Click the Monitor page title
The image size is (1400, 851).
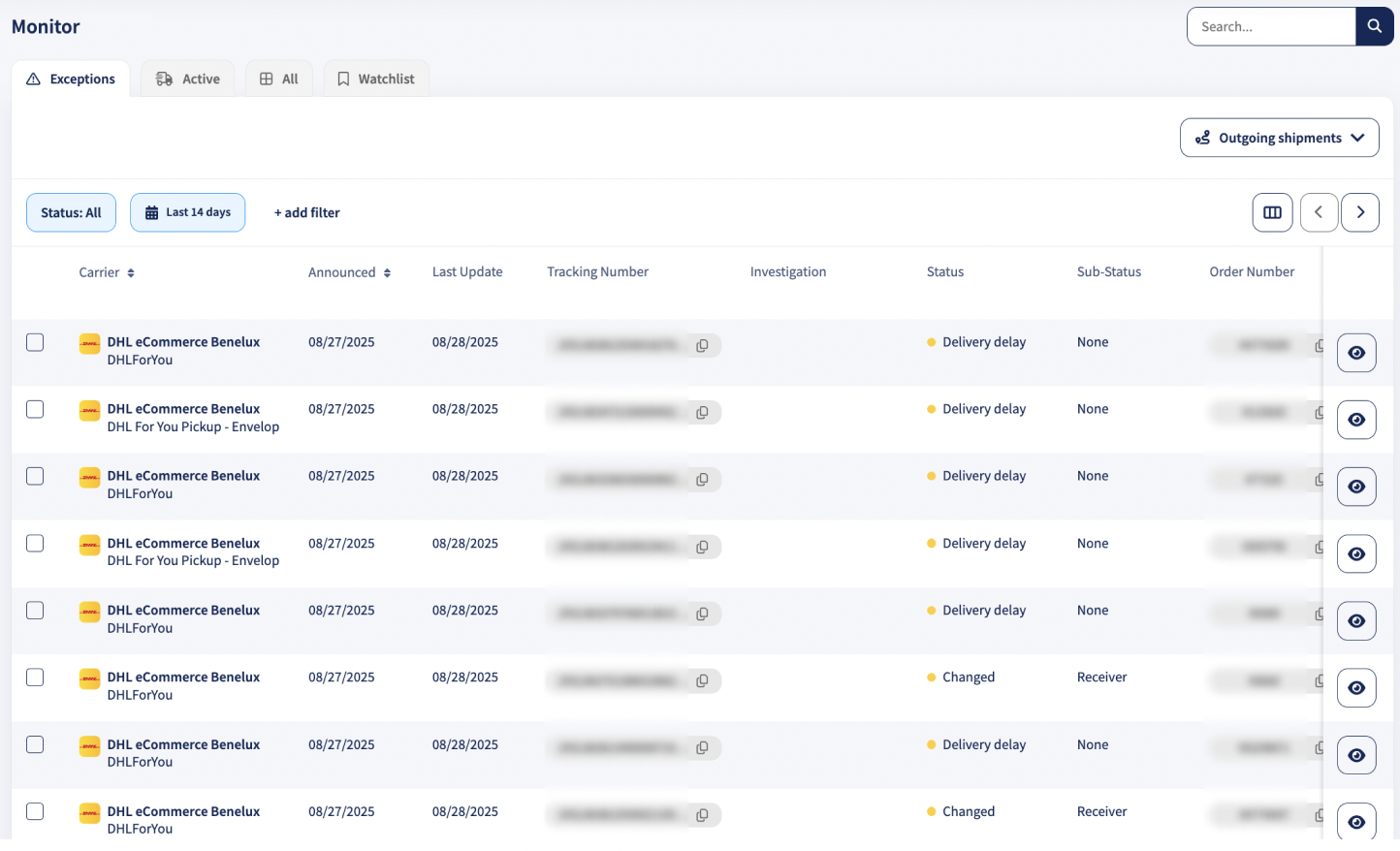(x=46, y=26)
